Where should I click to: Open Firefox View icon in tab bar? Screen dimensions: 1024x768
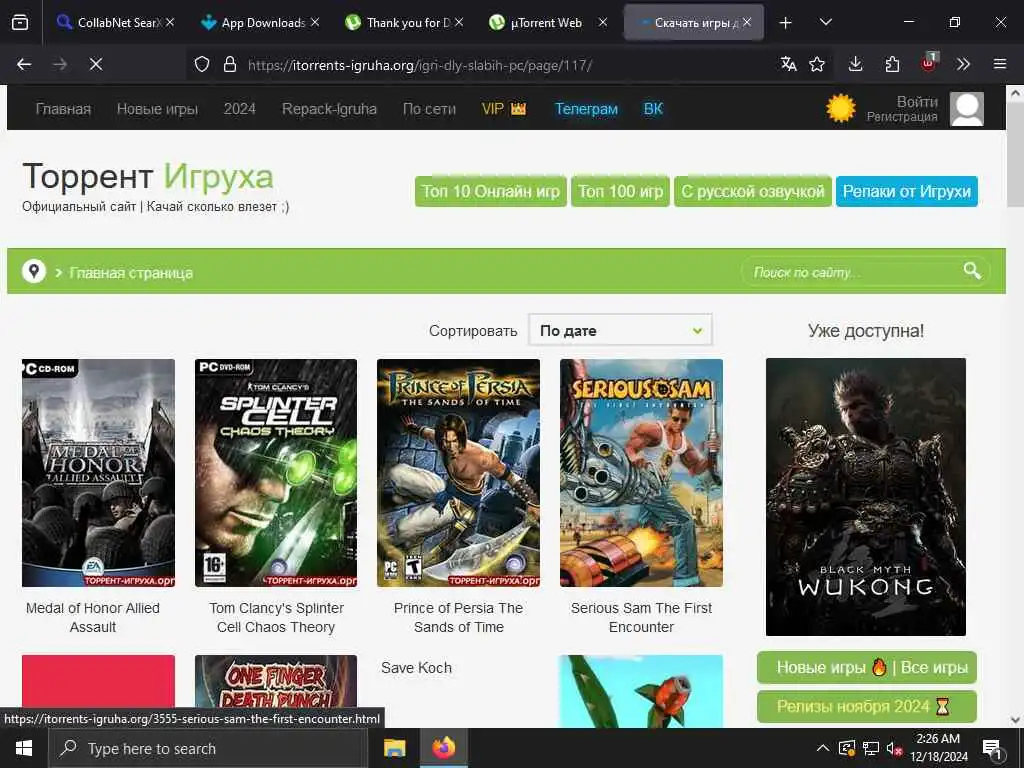[x=20, y=22]
